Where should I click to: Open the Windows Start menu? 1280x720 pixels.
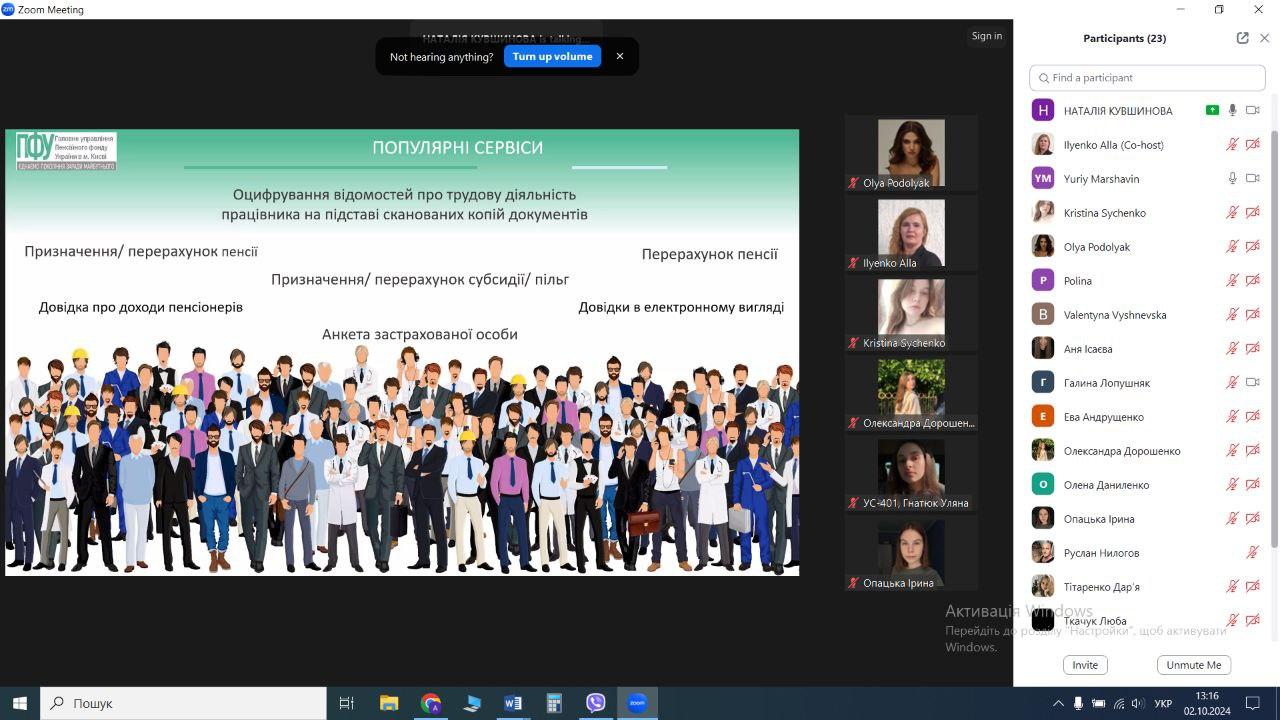pos(20,703)
